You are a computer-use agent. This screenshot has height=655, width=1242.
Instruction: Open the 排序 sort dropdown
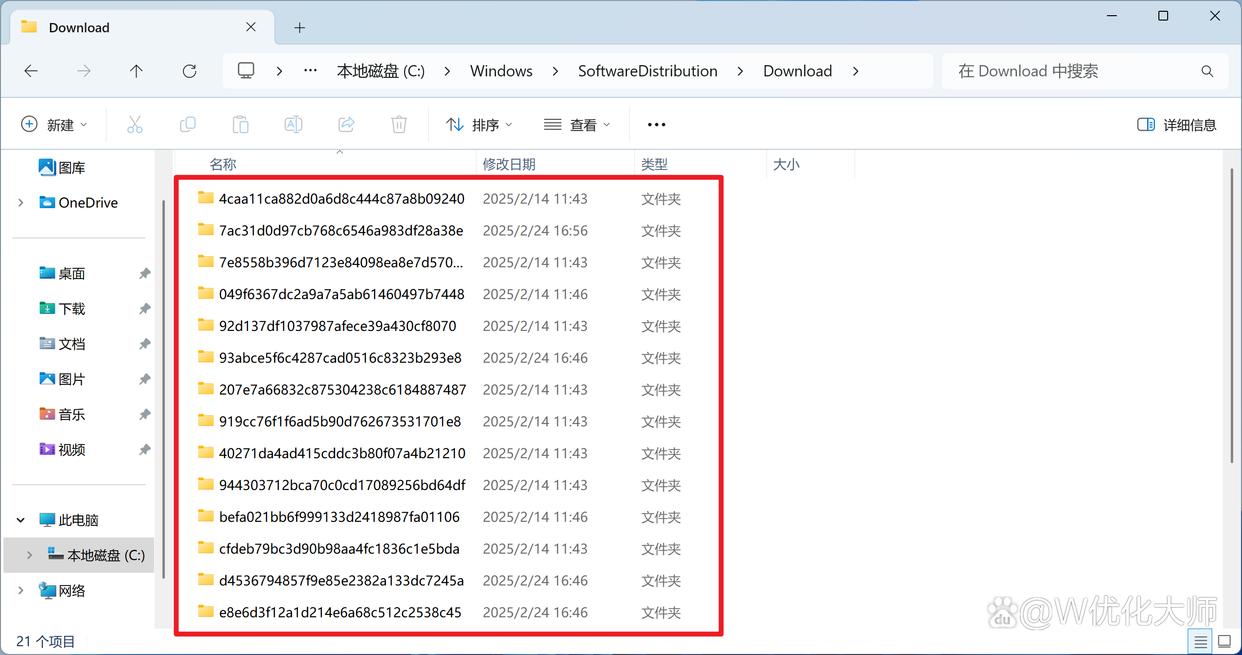pyautogui.click(x=479, y=125)
